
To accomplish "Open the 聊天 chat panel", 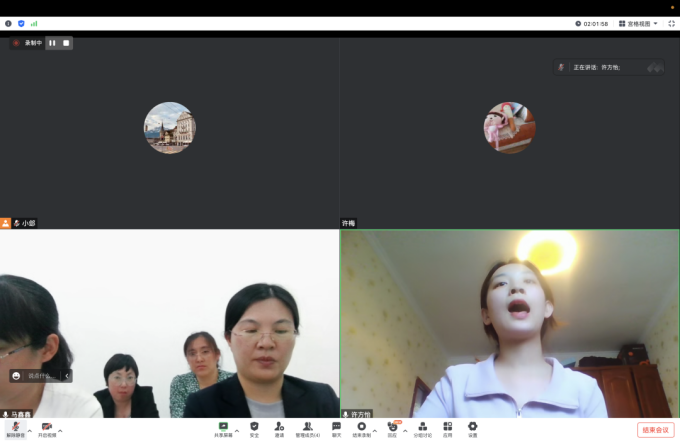I will click(336, 428).
